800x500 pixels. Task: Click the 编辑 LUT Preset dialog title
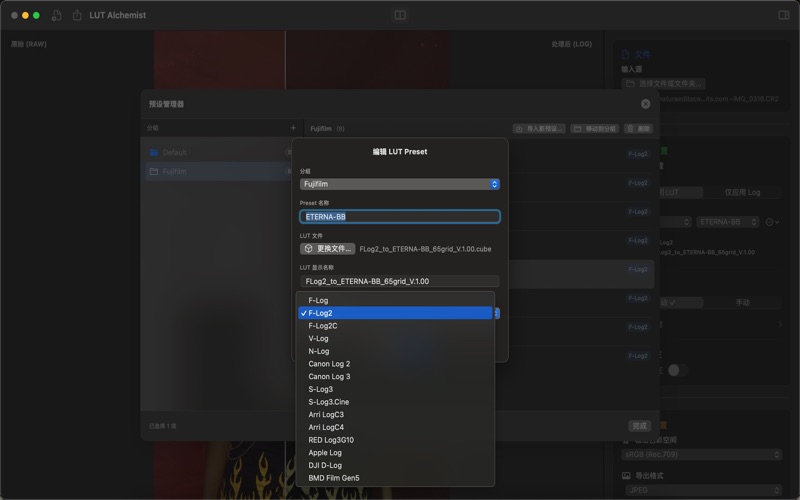tap(400, 152)
